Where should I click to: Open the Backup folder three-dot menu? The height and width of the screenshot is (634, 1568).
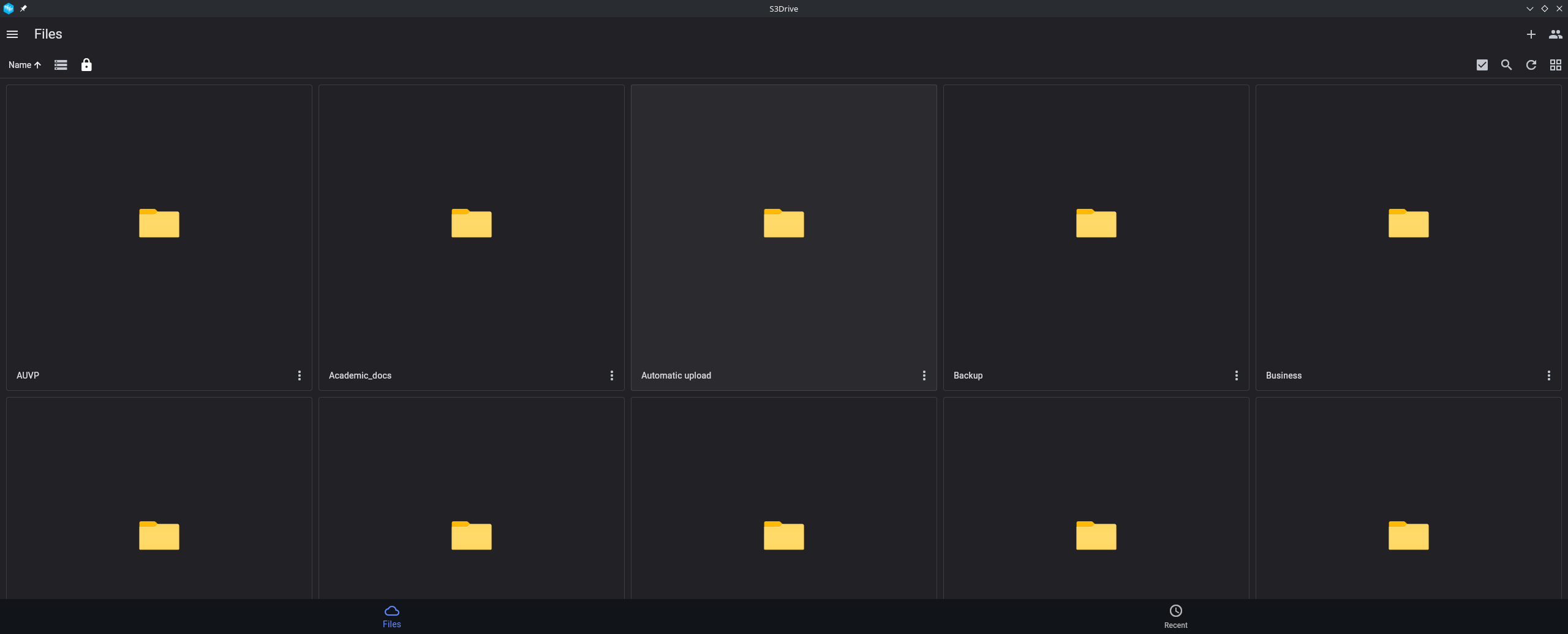point(1237,375)
